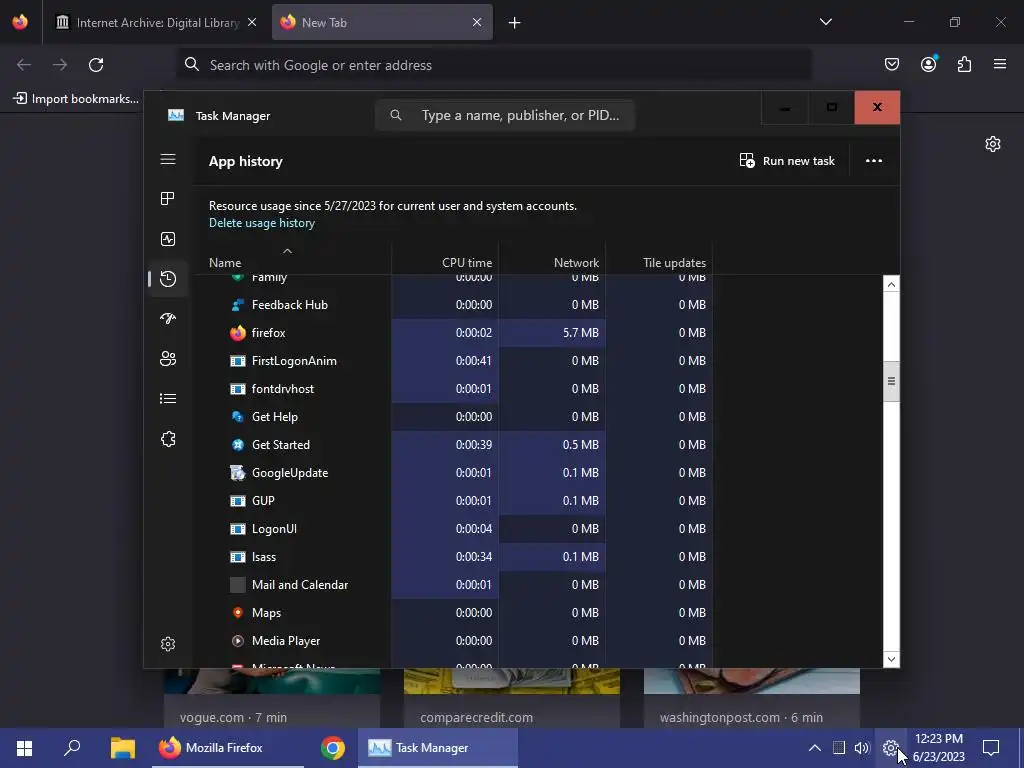Image resolution: width=1024 pixels, height=768 pixels.
Task: Click FirstLogonAnim CPU time 0:00:41
Action: (x=473, y=360)
